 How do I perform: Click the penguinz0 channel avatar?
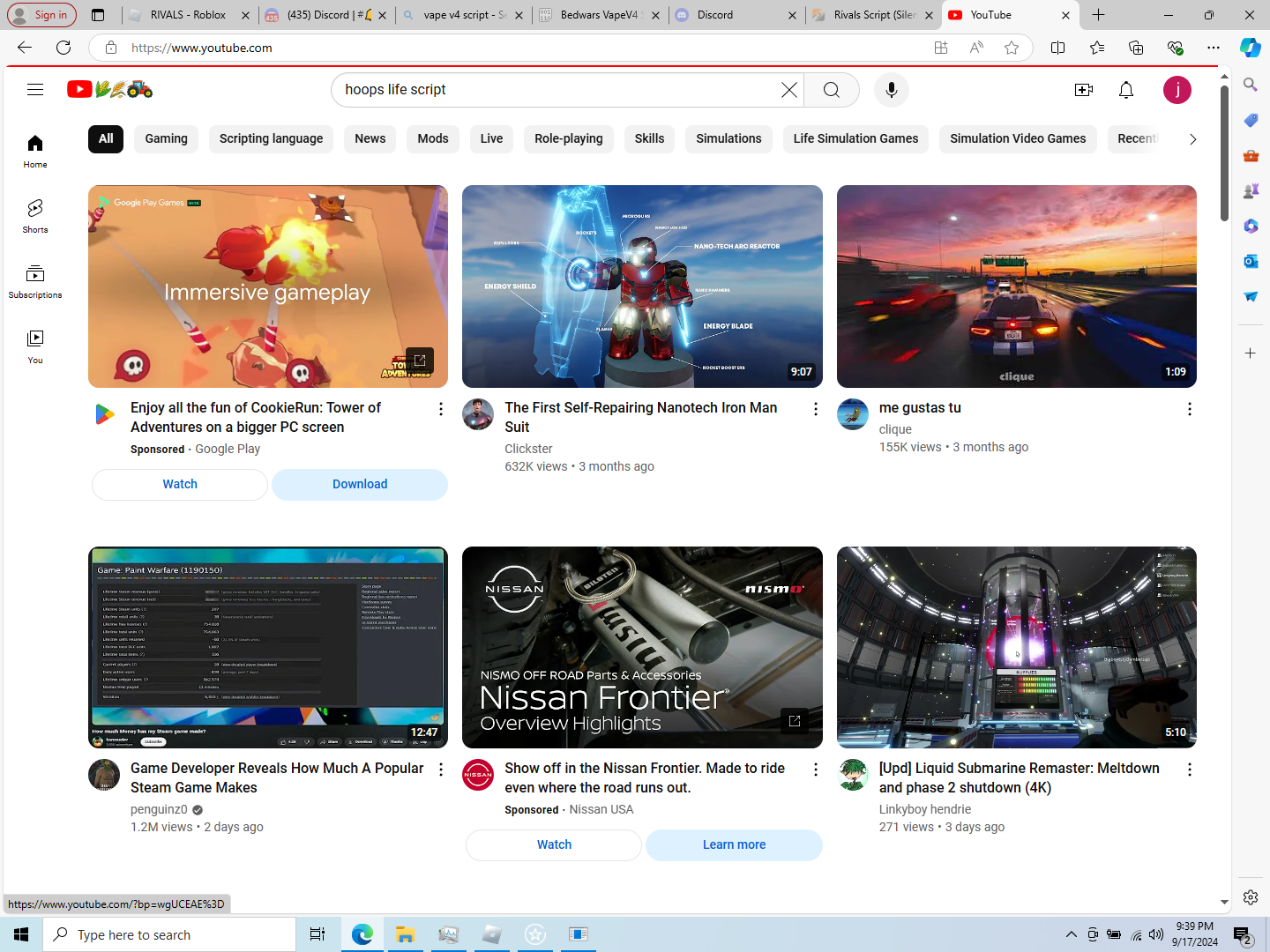tap(104, 775)
